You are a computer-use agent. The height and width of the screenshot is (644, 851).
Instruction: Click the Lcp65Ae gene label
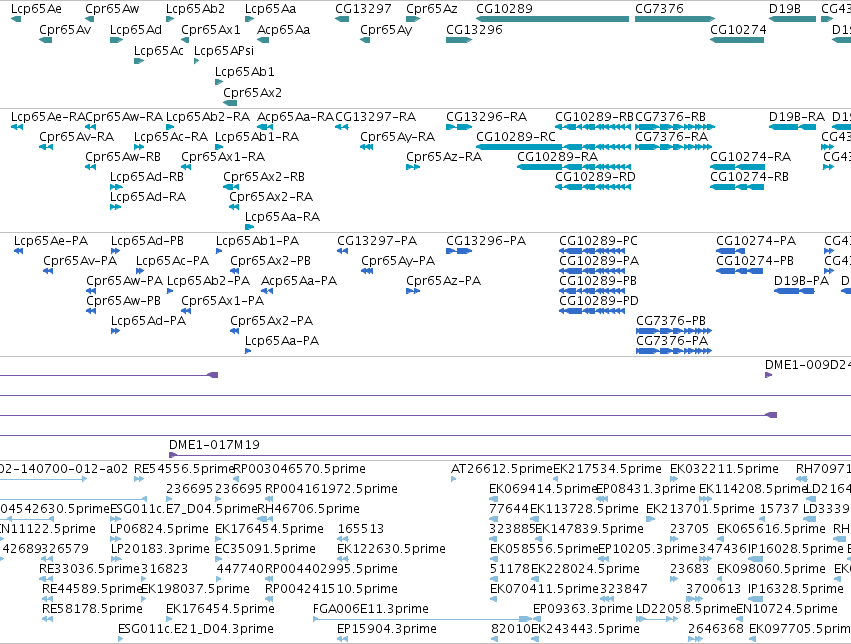36,9
